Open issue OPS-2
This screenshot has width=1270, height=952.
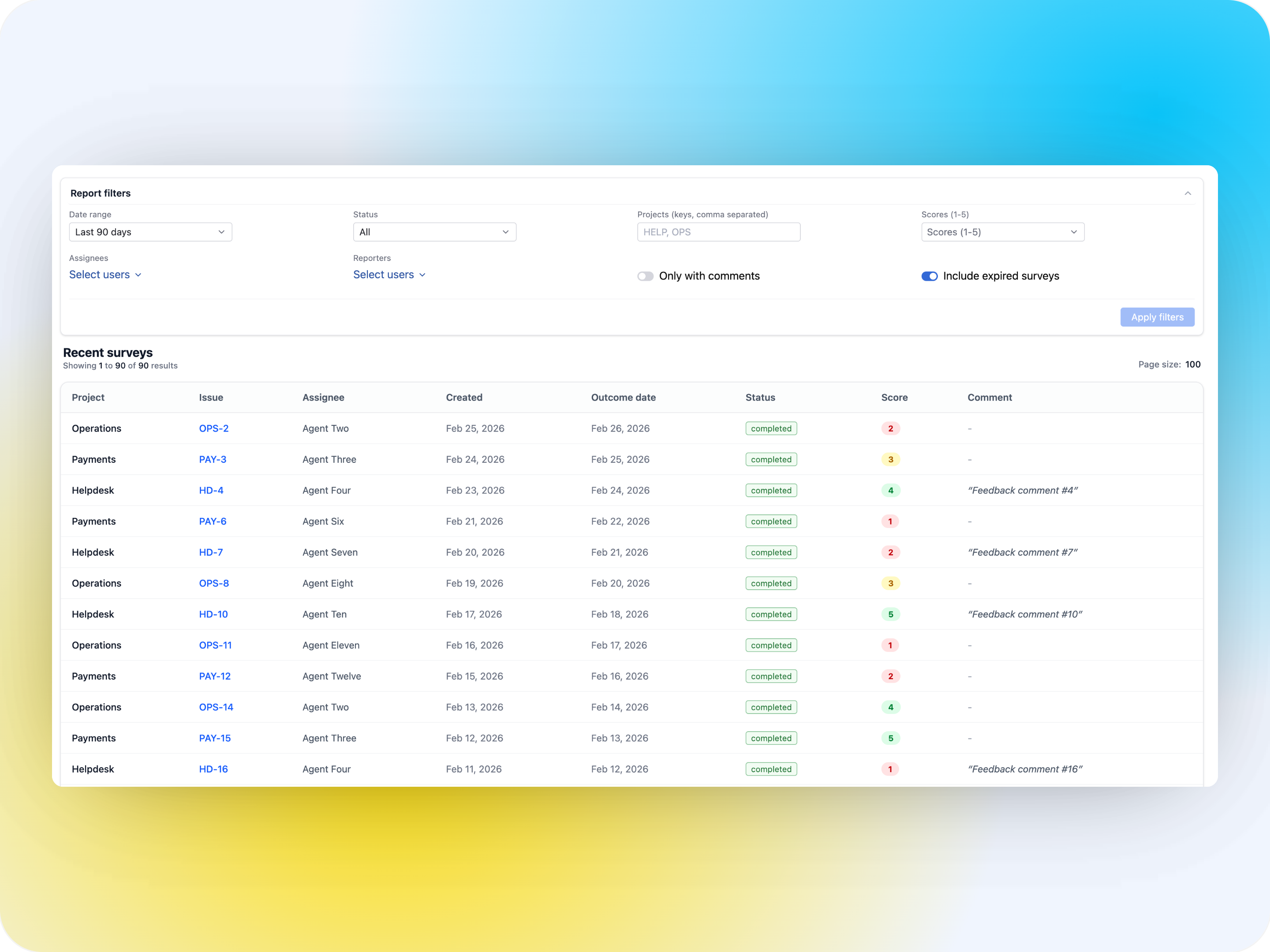(x=213, y=428)
